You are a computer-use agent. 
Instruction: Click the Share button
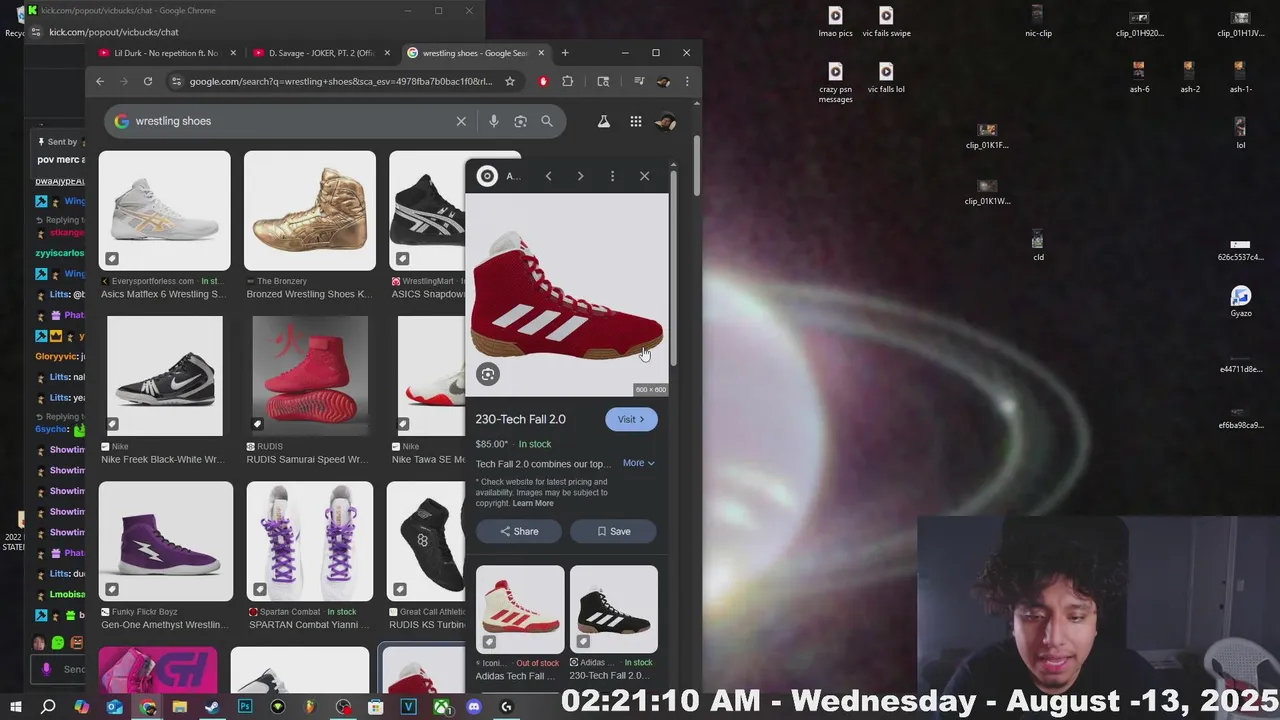click(519, 531)
